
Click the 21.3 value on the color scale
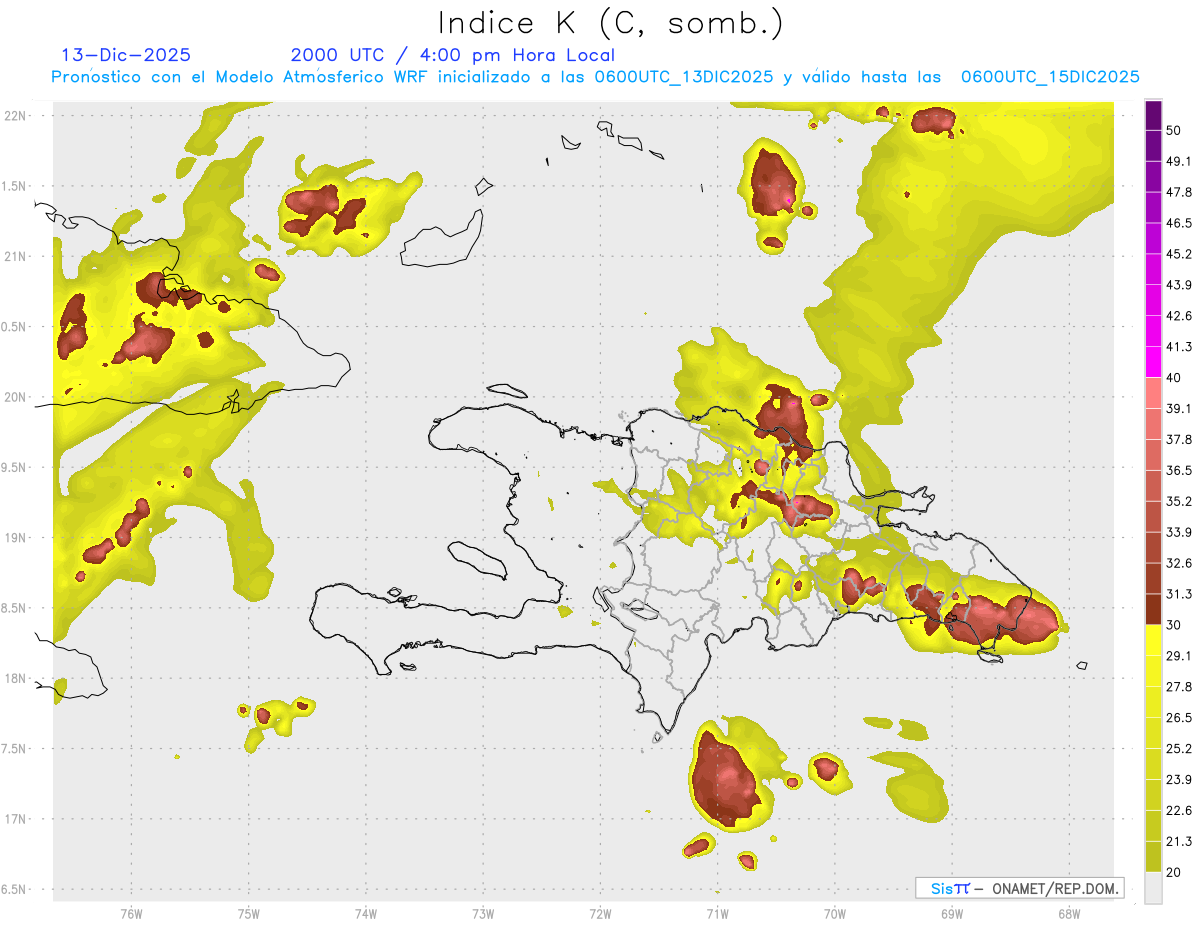(1179, 842)
